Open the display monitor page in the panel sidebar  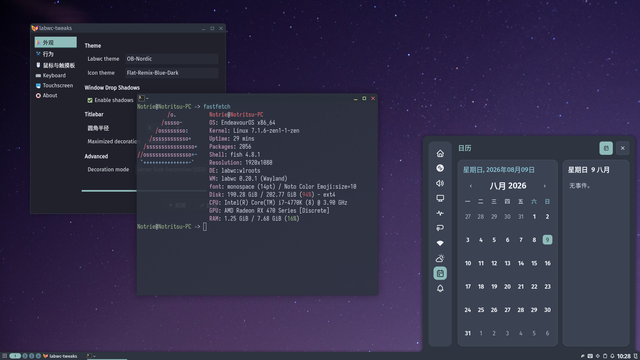click(440, 198)
